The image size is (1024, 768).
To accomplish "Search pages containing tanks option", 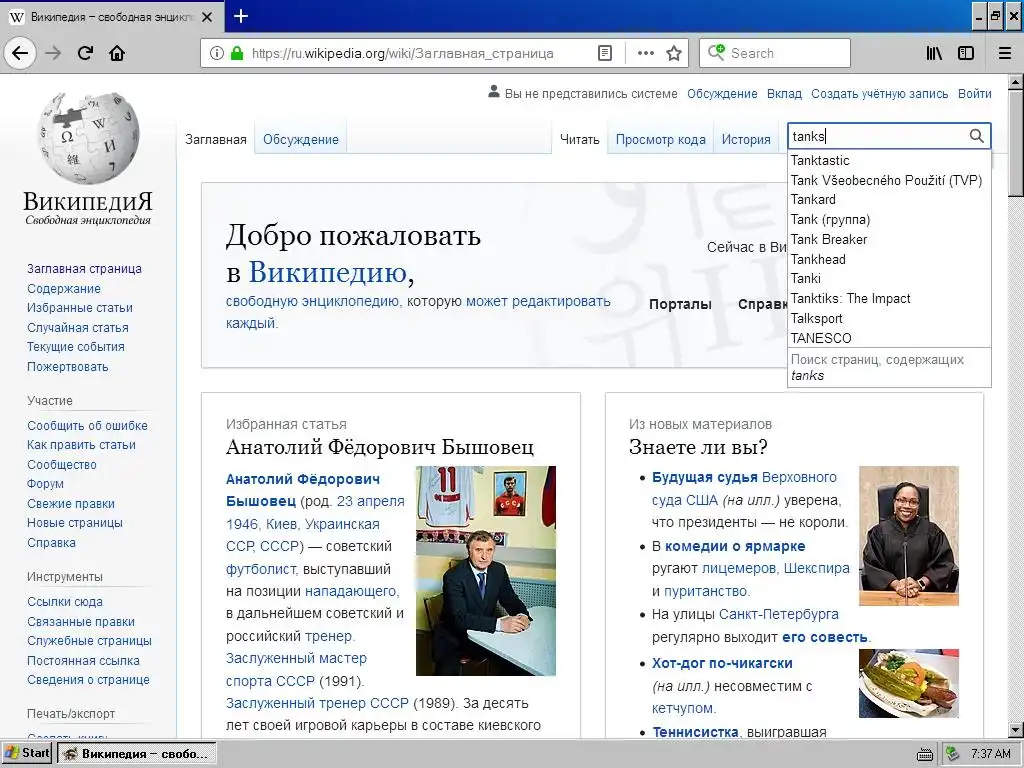I will click(889, 367).
